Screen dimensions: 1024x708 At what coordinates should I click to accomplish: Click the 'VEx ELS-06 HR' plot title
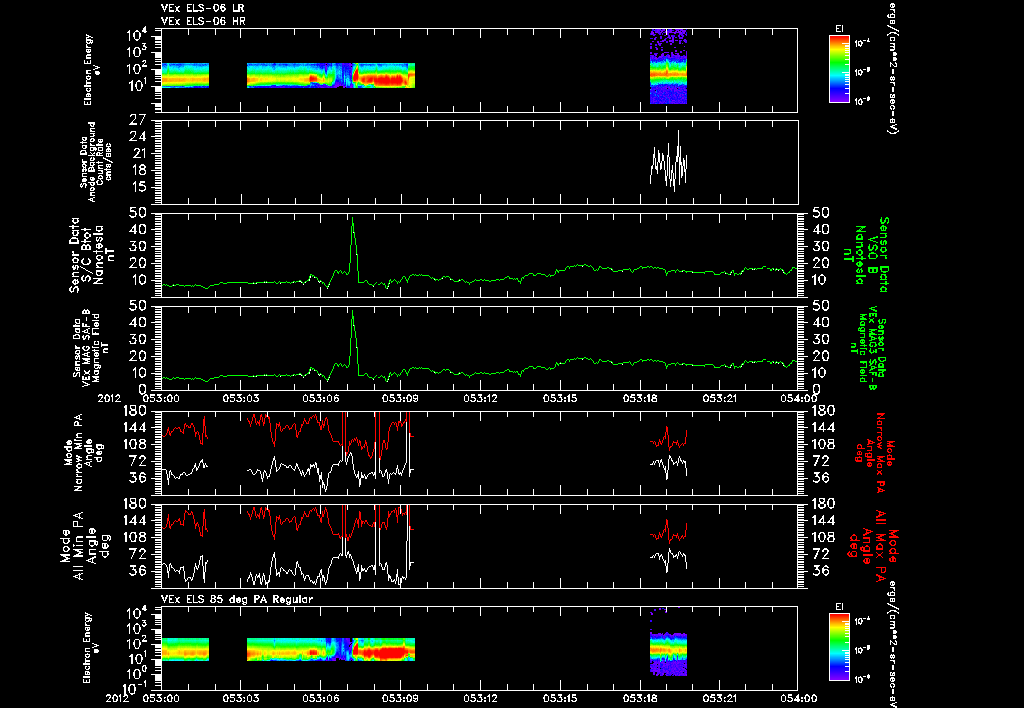[203, 22]
